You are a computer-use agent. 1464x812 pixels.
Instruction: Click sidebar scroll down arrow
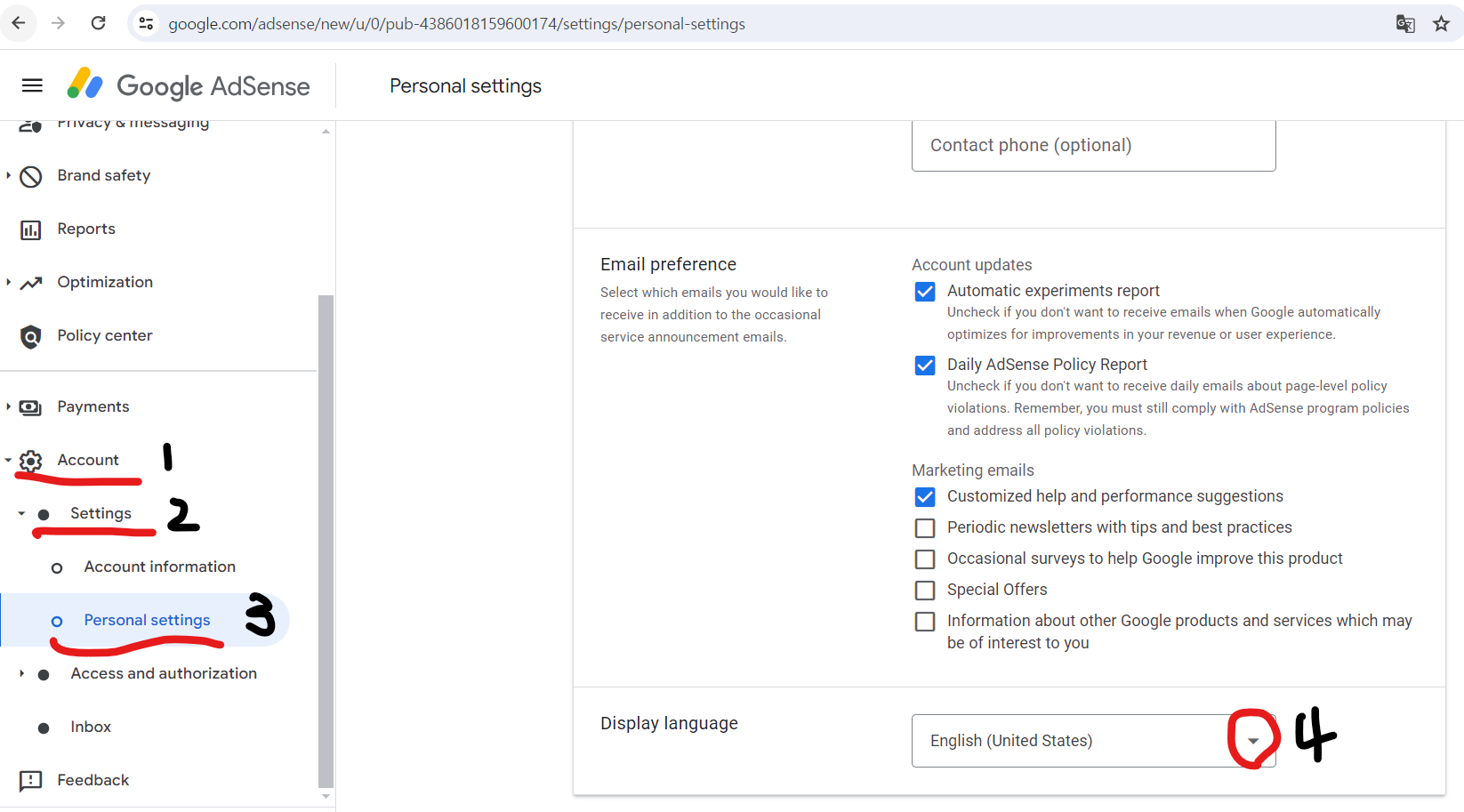[x=326, y=797]
